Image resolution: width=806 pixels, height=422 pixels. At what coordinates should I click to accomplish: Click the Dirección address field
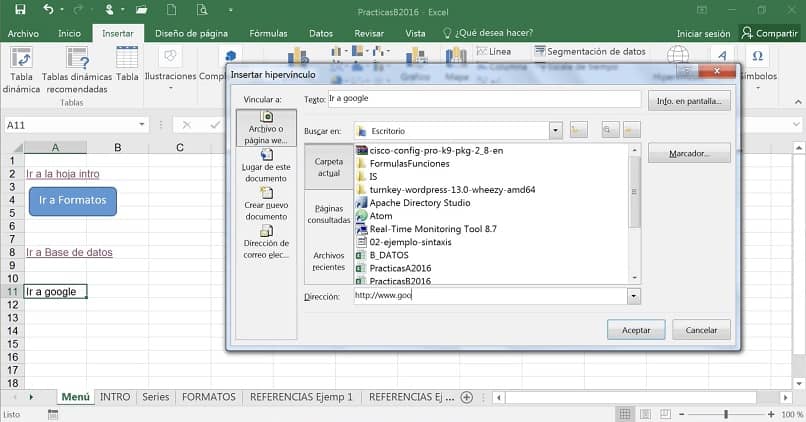tap(490, 296)
